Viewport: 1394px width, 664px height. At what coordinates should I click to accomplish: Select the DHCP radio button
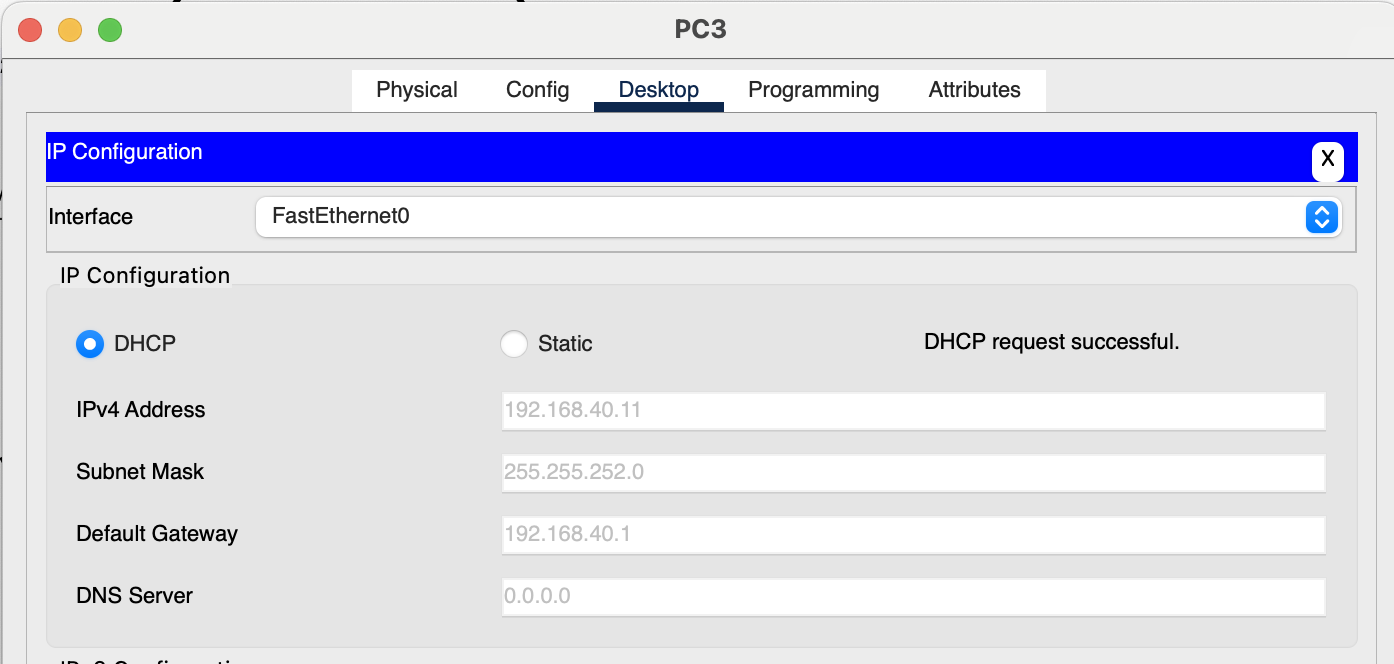(90, 344)
